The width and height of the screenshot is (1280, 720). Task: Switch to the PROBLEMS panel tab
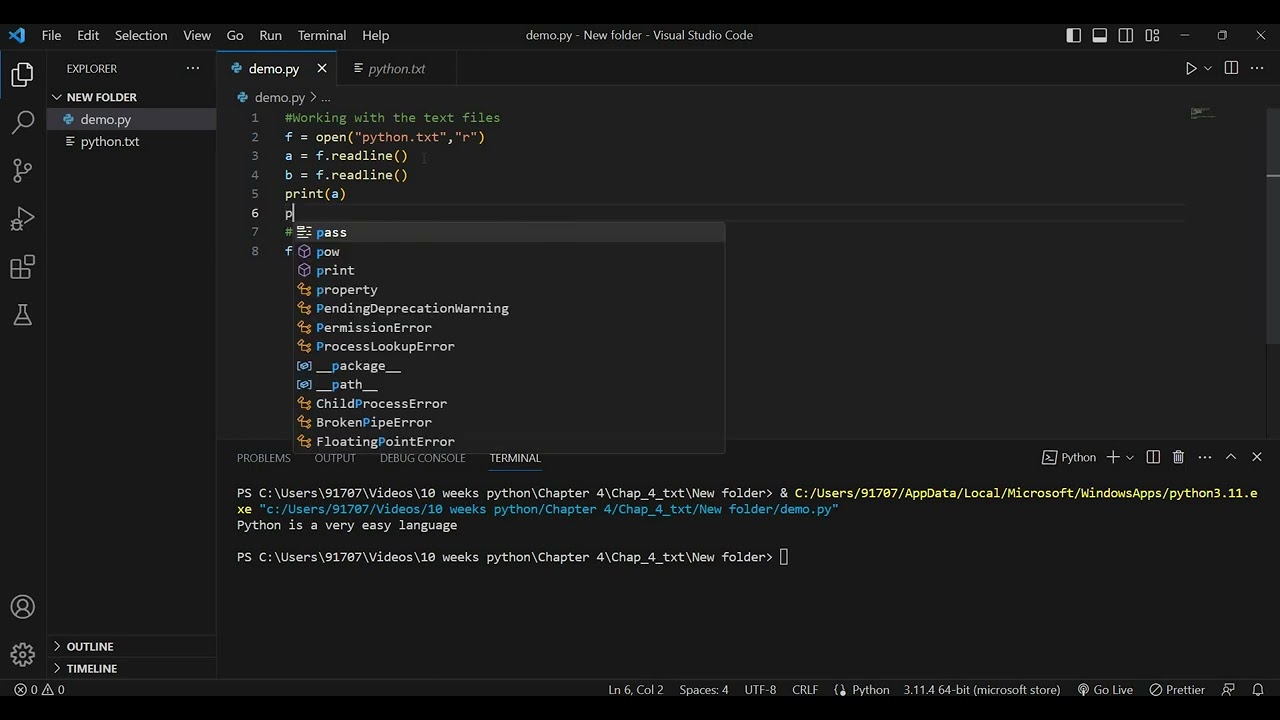(x=264, y=457)
